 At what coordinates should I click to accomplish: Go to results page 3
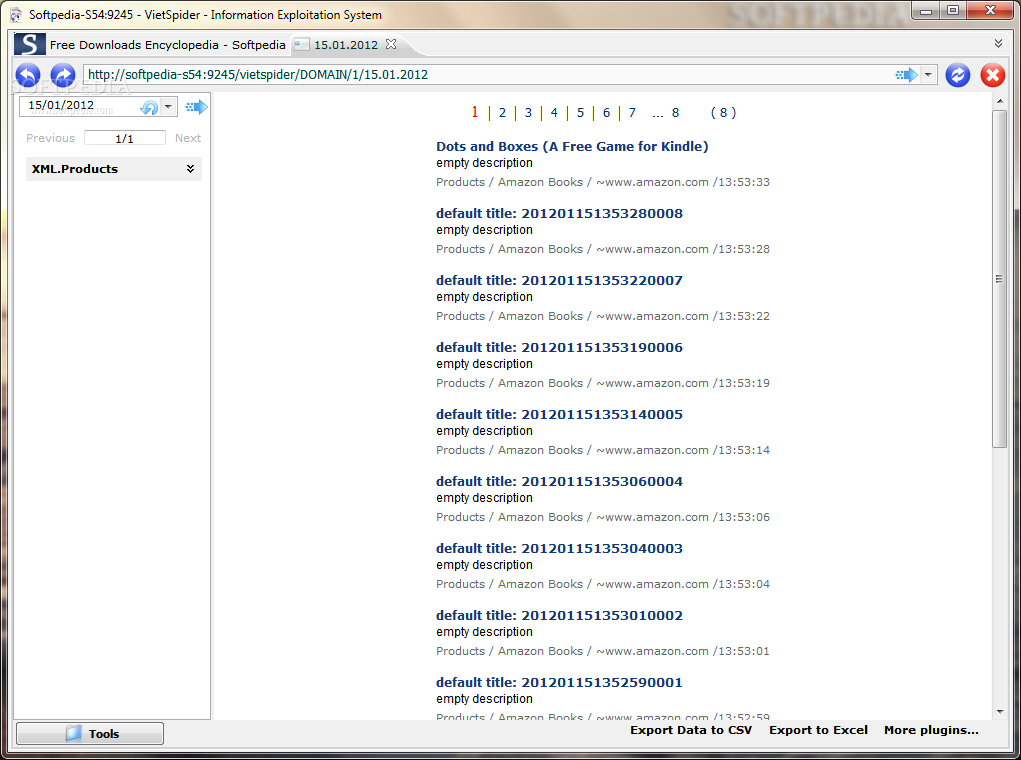528,113
